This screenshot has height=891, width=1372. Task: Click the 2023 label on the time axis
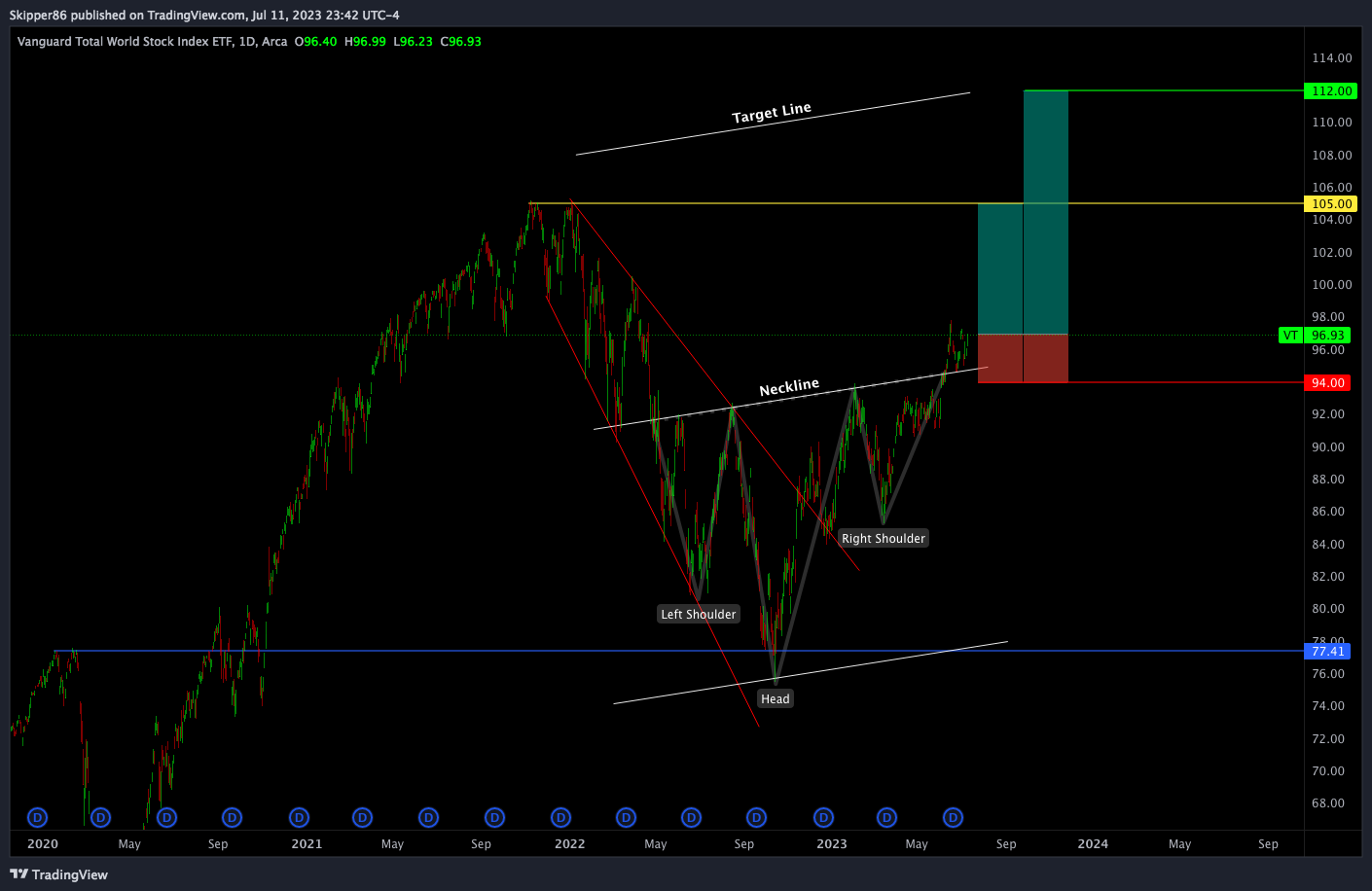tap(832, 843)
